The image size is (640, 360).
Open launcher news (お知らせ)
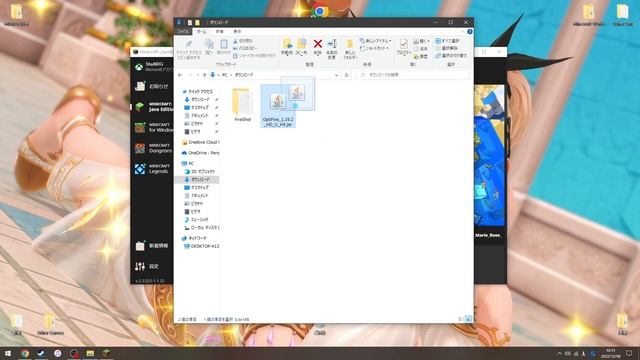(x=152, y=86)
